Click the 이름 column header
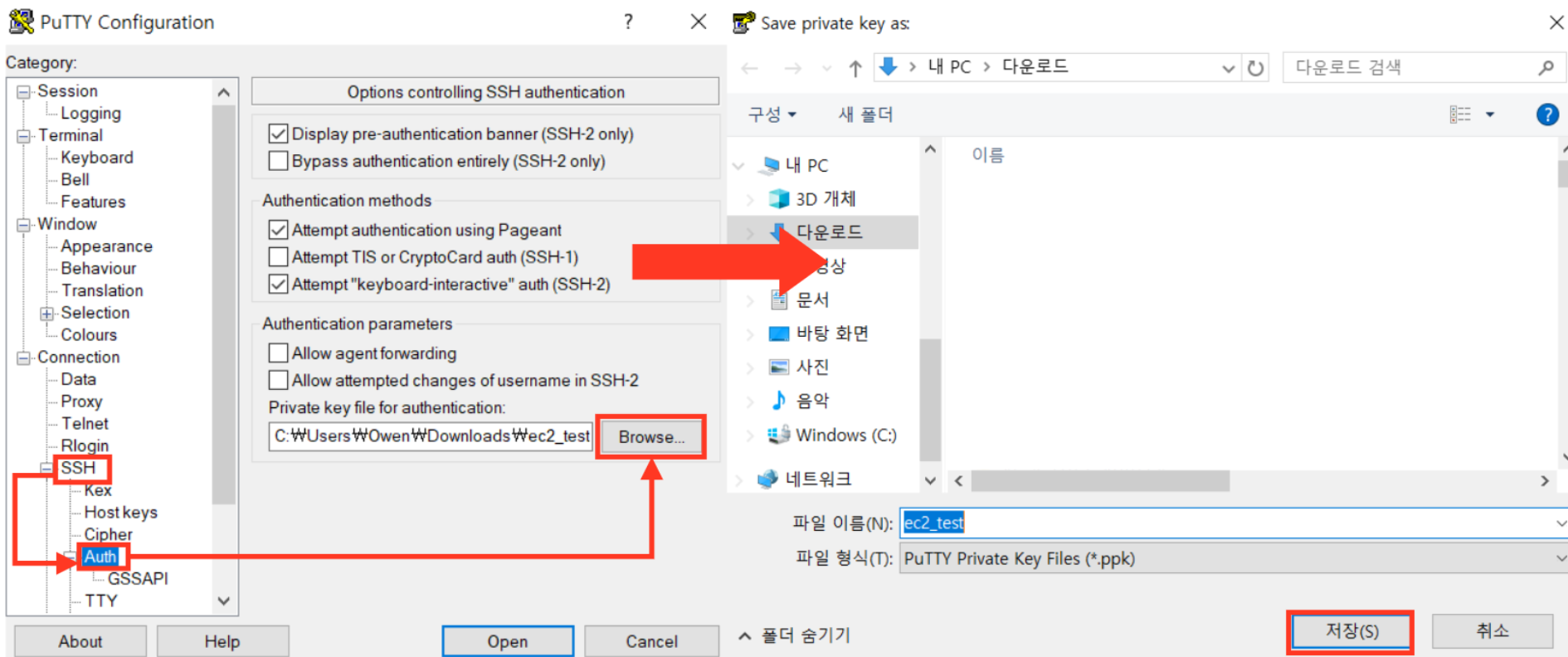The width and height of the screenshot is (1568, 657). pos(988,155)
